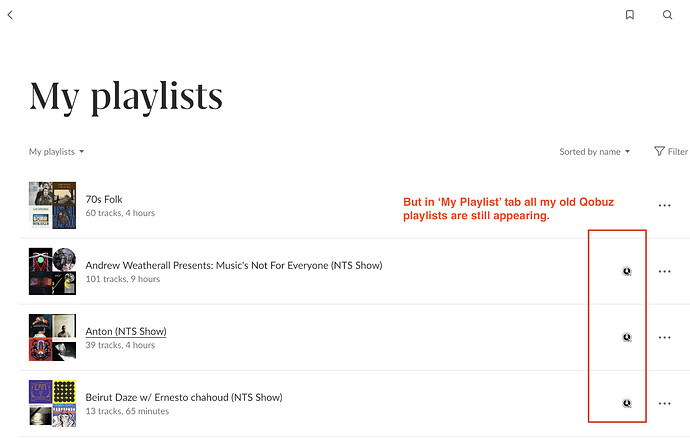Expand the My playlists dropdown
Image resolution: width=690 pixels, height=438 pixels.
(x=56, y=151)
